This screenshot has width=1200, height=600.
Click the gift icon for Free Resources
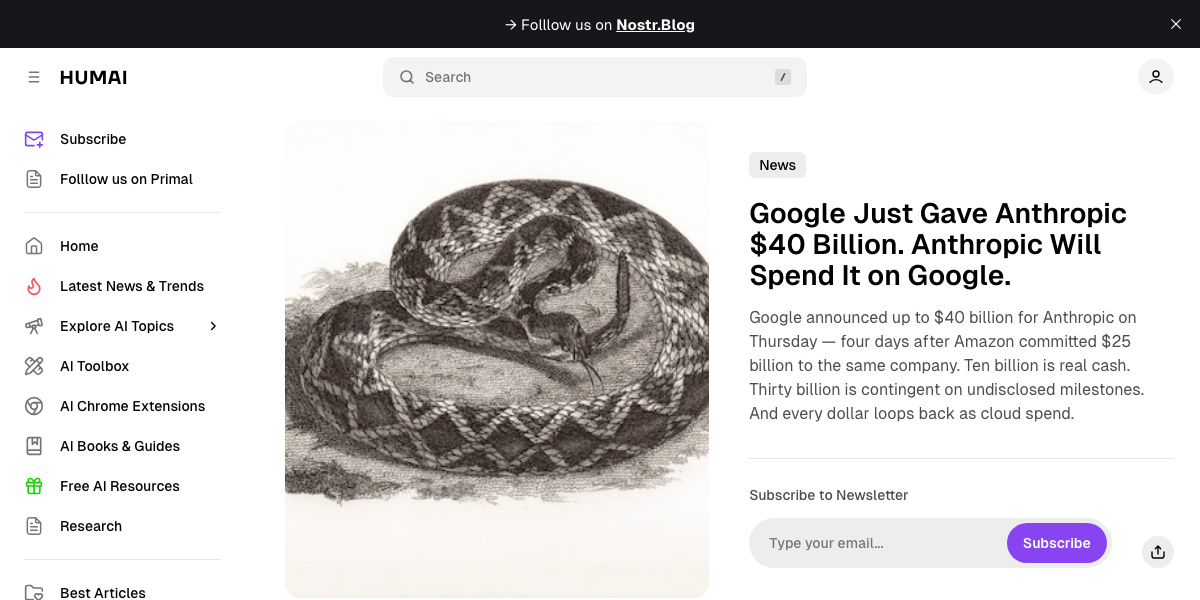tap(34, 486)
